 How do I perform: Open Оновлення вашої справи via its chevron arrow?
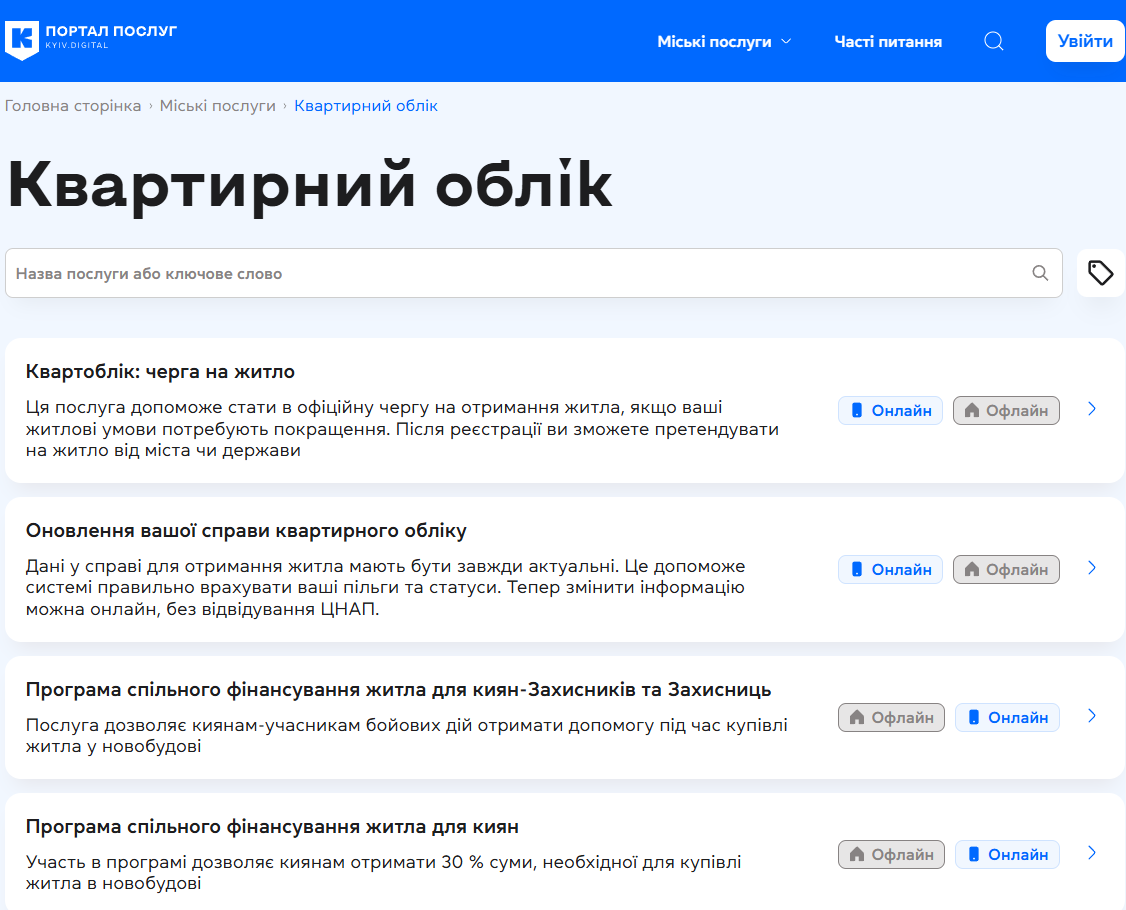(1091, 568)
